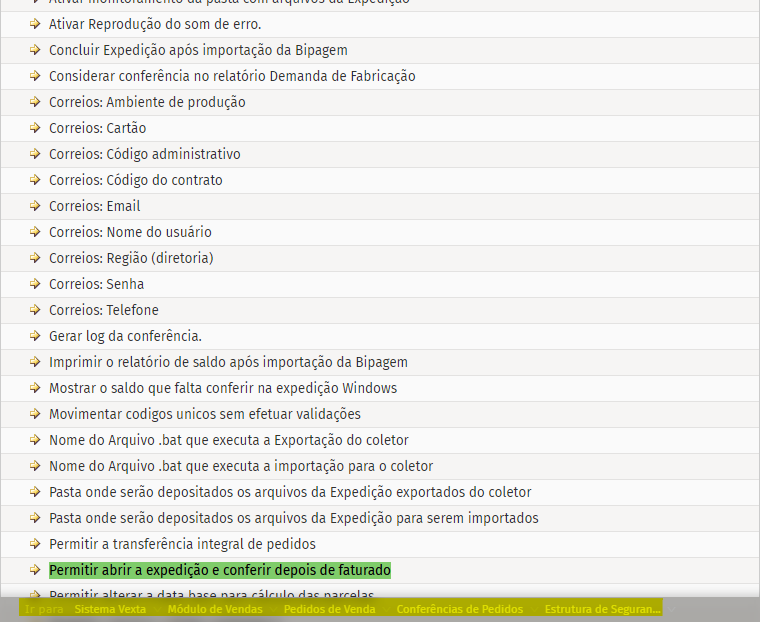
Task: Click the arrow icon beside Gerar log da conferência
Action: pos(36,336)
